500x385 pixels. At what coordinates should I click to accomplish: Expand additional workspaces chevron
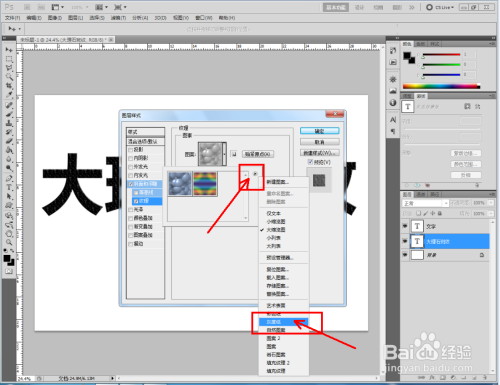(x=412, y=7)
